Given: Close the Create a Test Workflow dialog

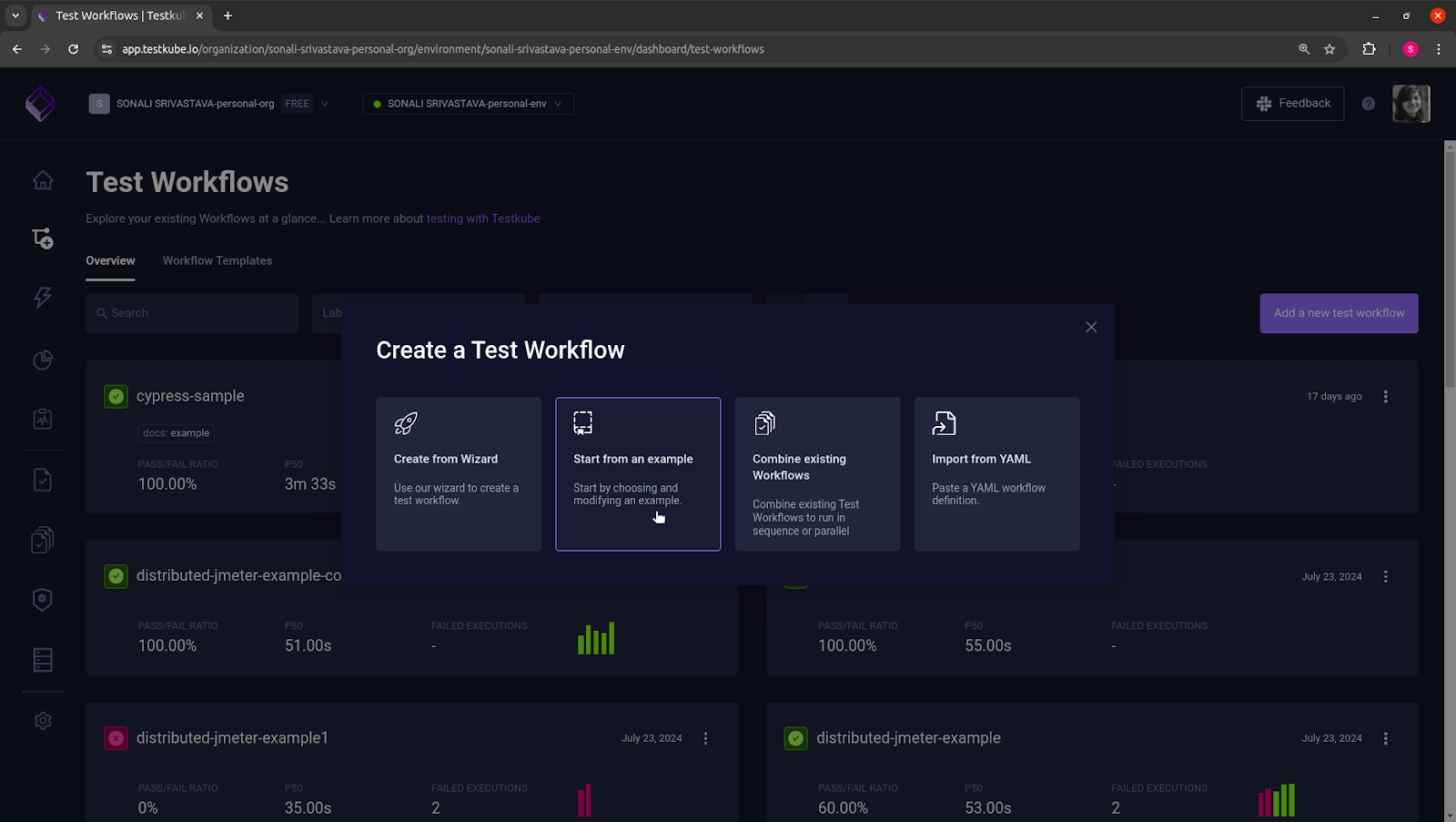Looking at the screenshot, I should coord(1091,327).
